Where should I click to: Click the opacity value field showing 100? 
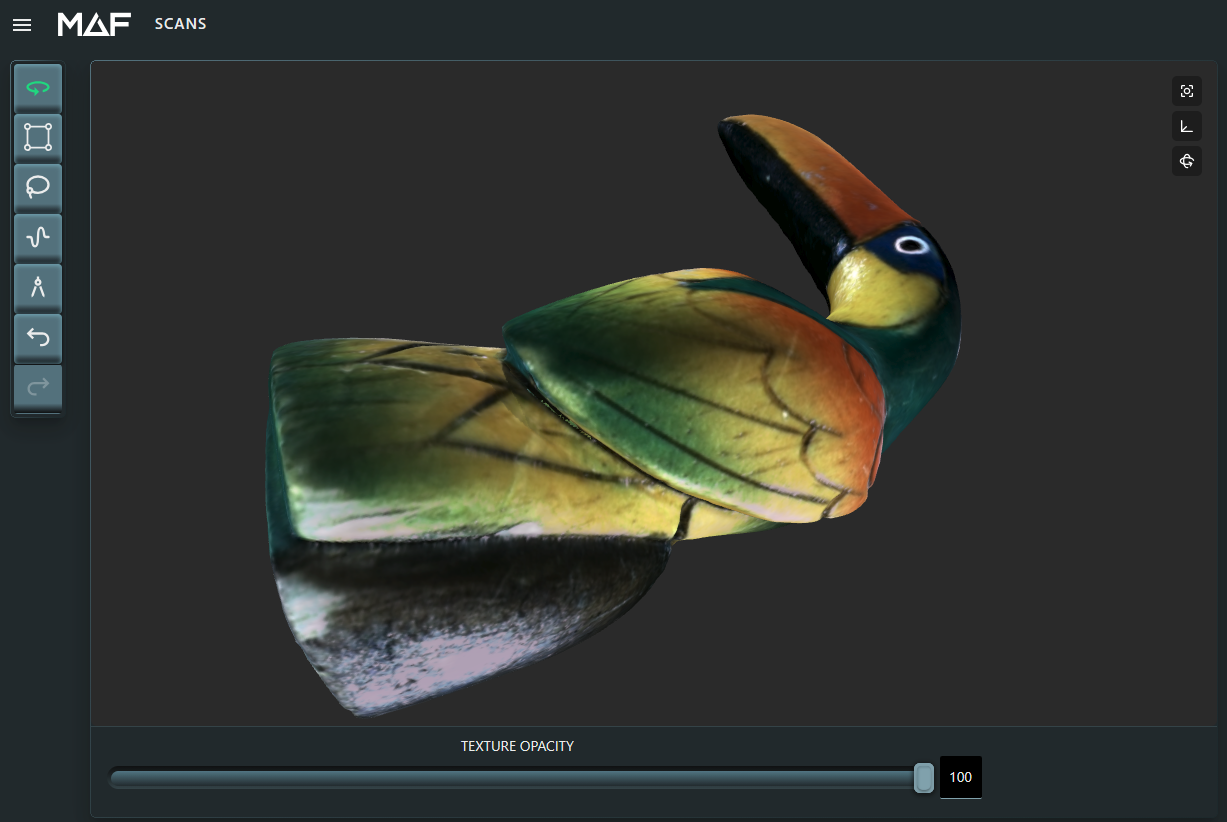tap(960, 777)
